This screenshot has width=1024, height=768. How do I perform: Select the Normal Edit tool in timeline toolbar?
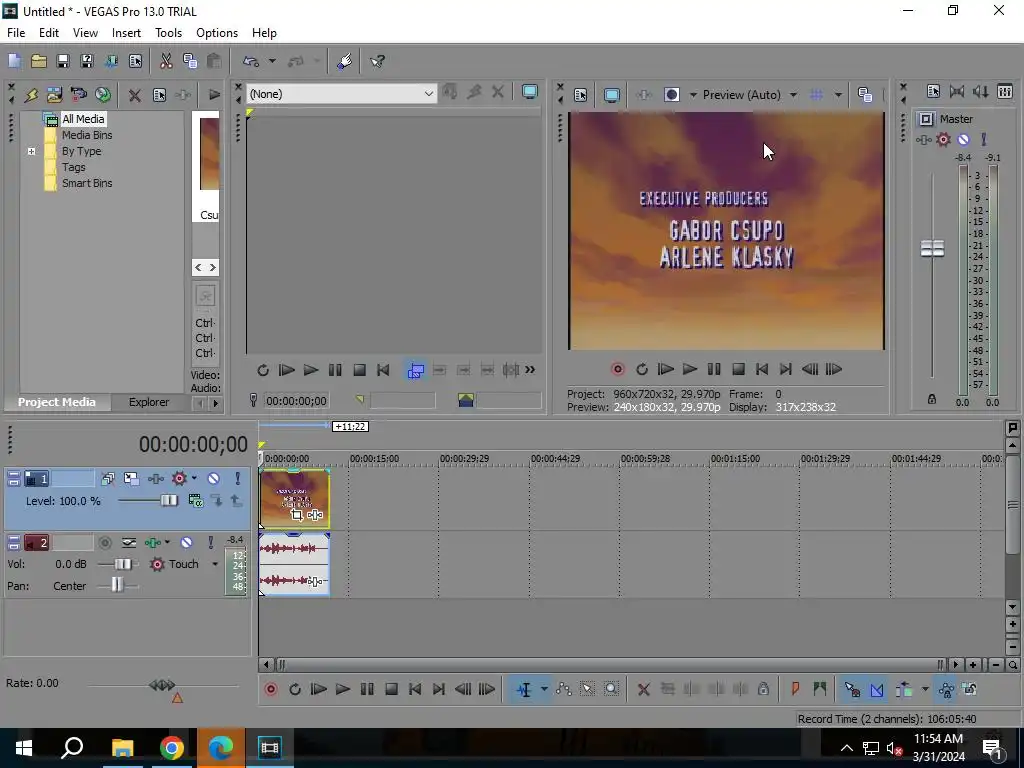[x=524, y=689]
